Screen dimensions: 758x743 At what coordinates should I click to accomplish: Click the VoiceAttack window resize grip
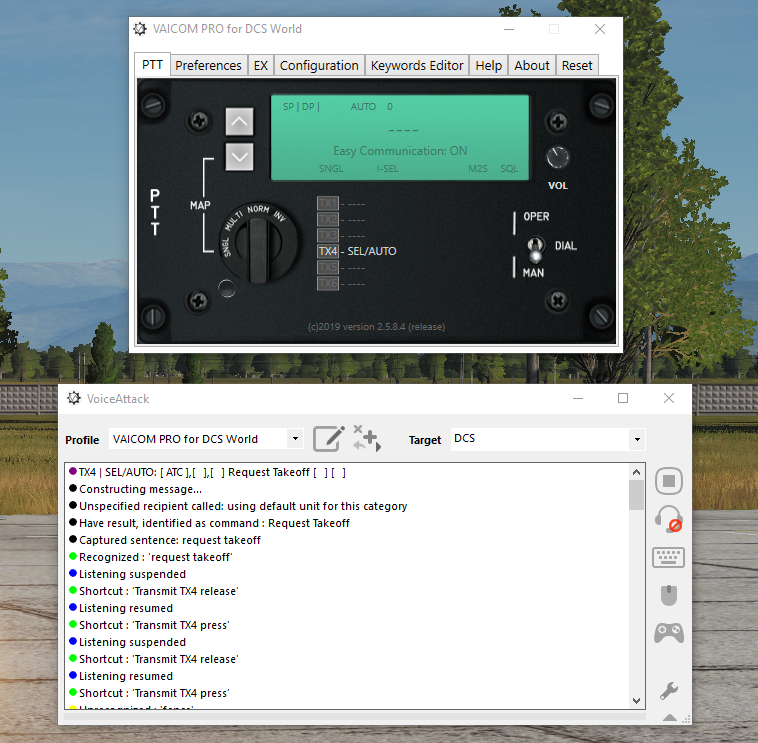[x=686, y=719]
